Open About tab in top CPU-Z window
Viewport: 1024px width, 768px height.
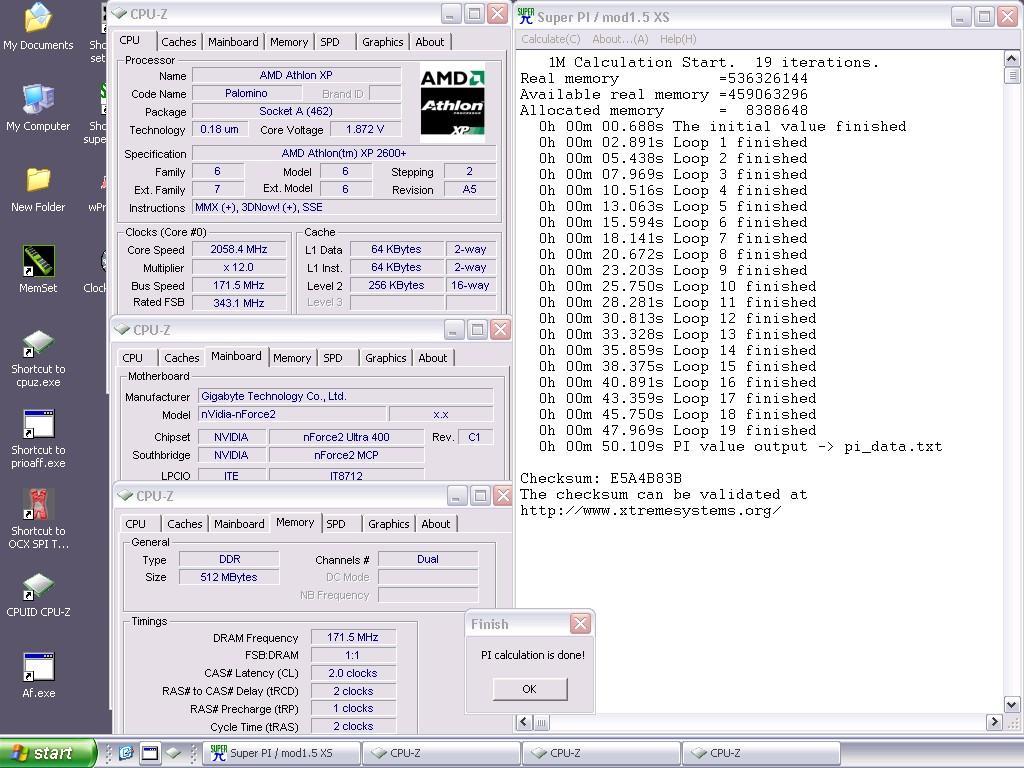pyautogui.click(x=430, y=42)
